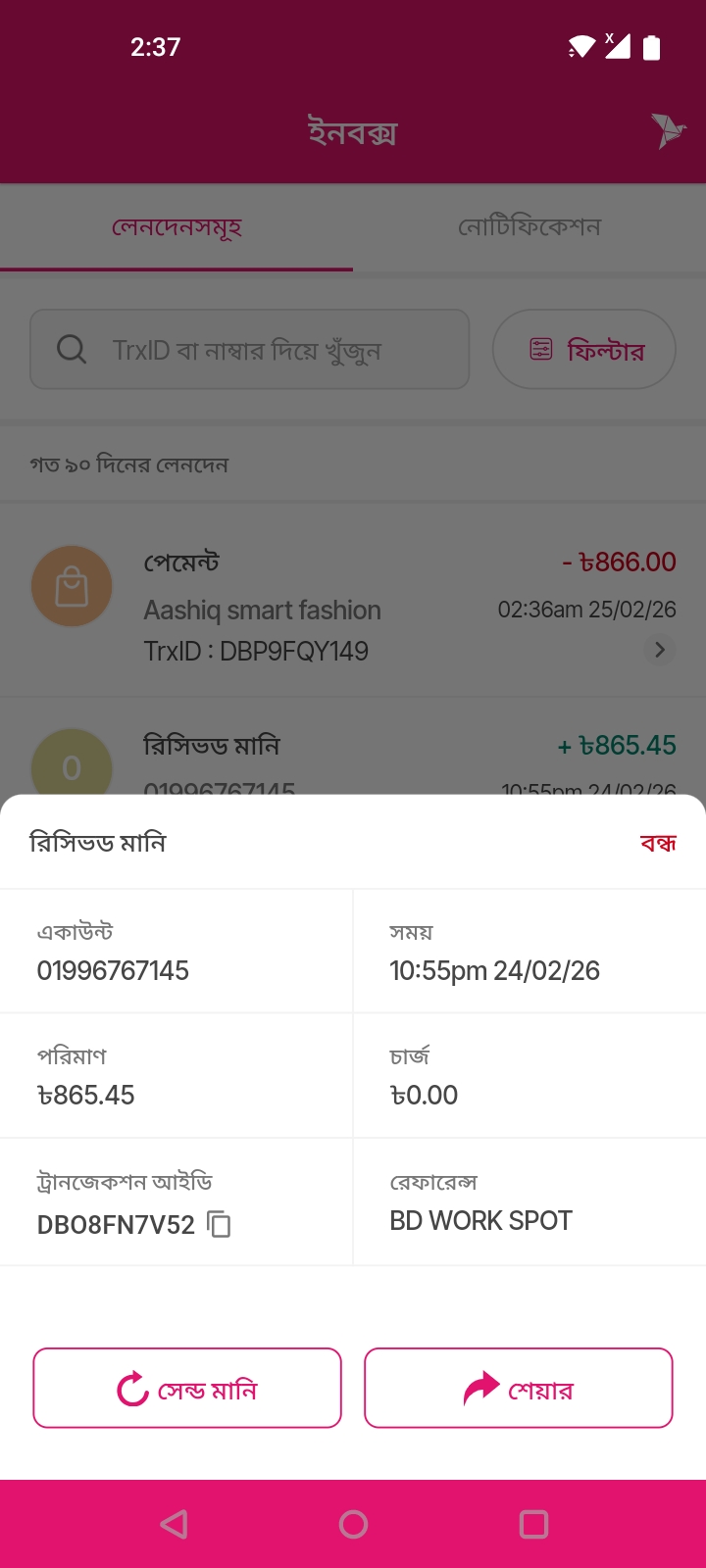Tap the sender account number 01996767145
Viewport: 706px width, 1568px height.
113,970
